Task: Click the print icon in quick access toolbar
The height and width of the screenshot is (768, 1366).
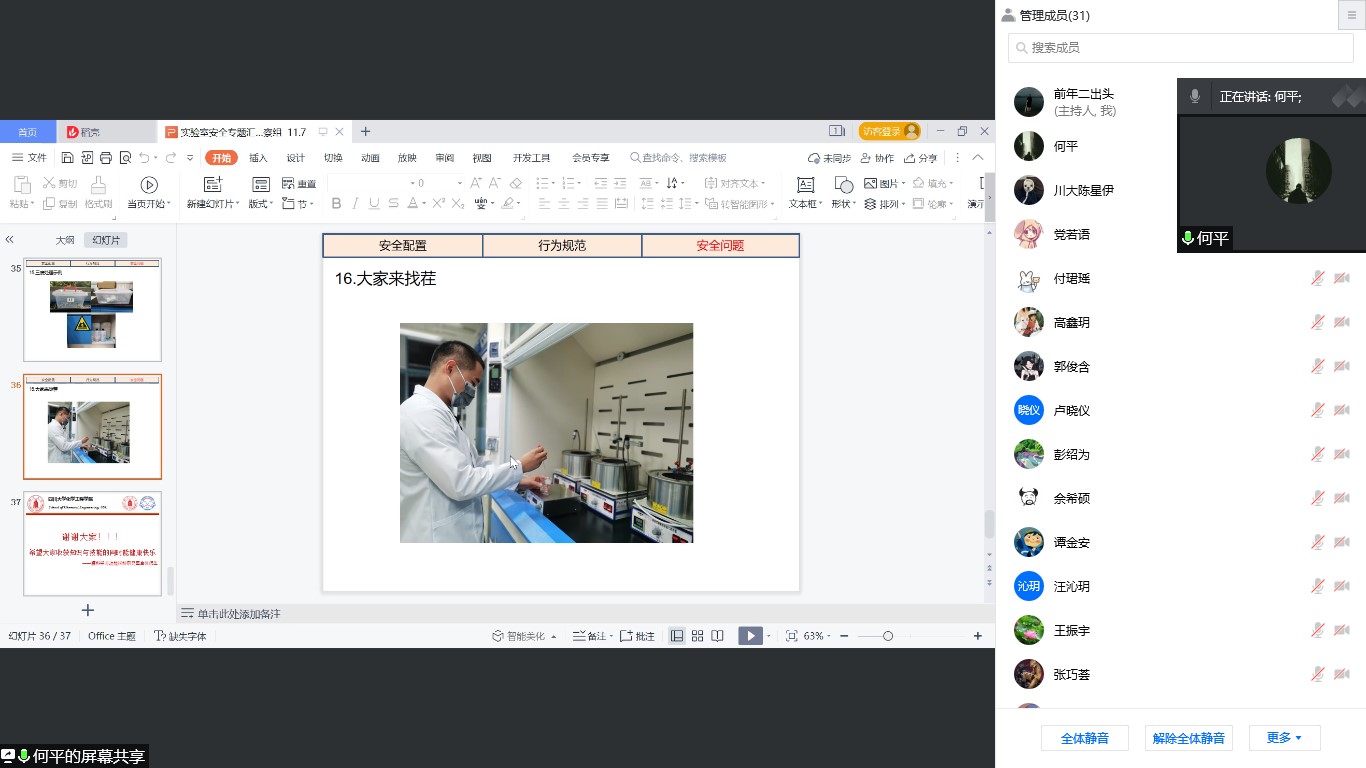Action: tap(105, 158)
